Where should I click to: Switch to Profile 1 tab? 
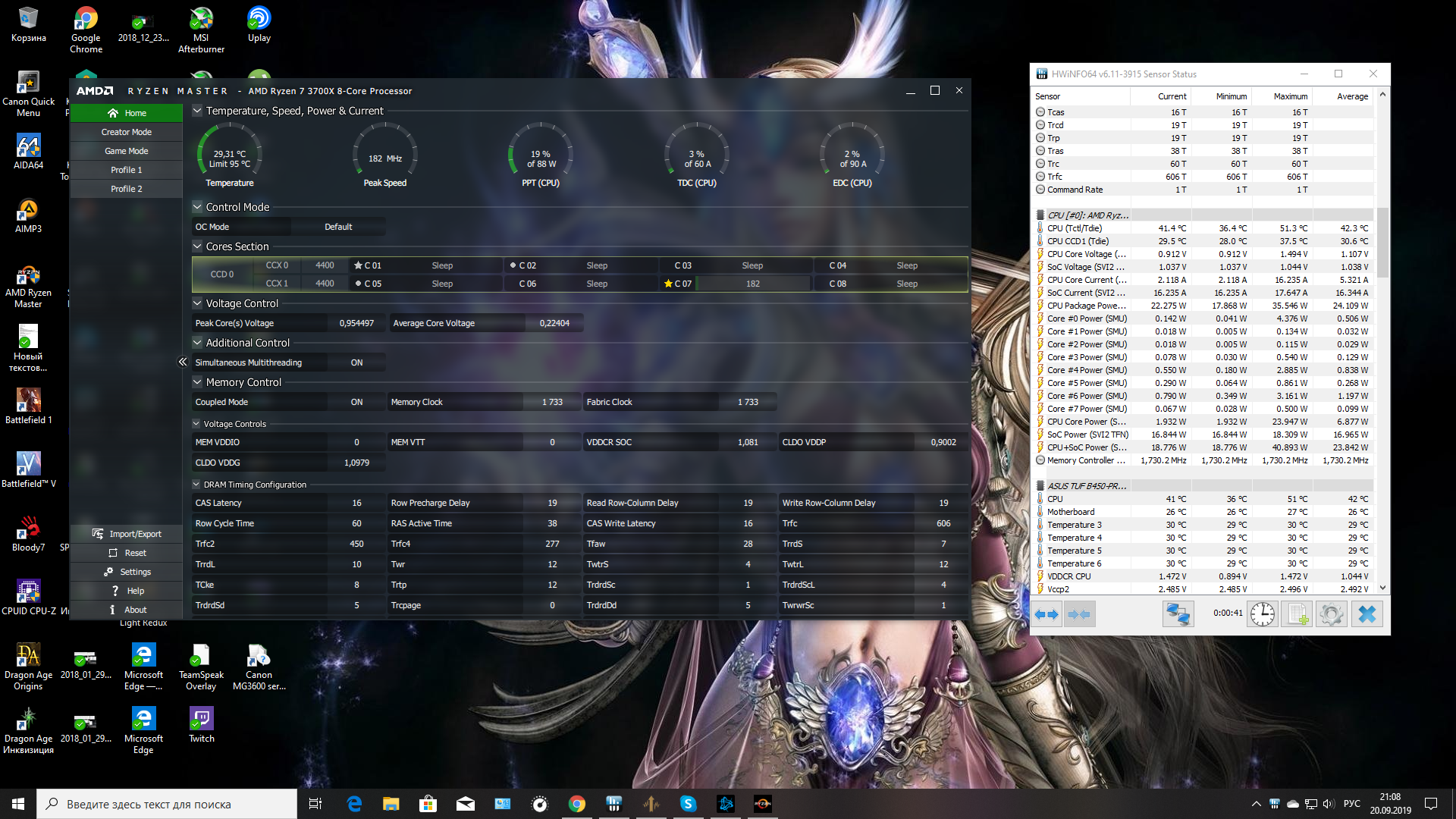pos(127,170)
